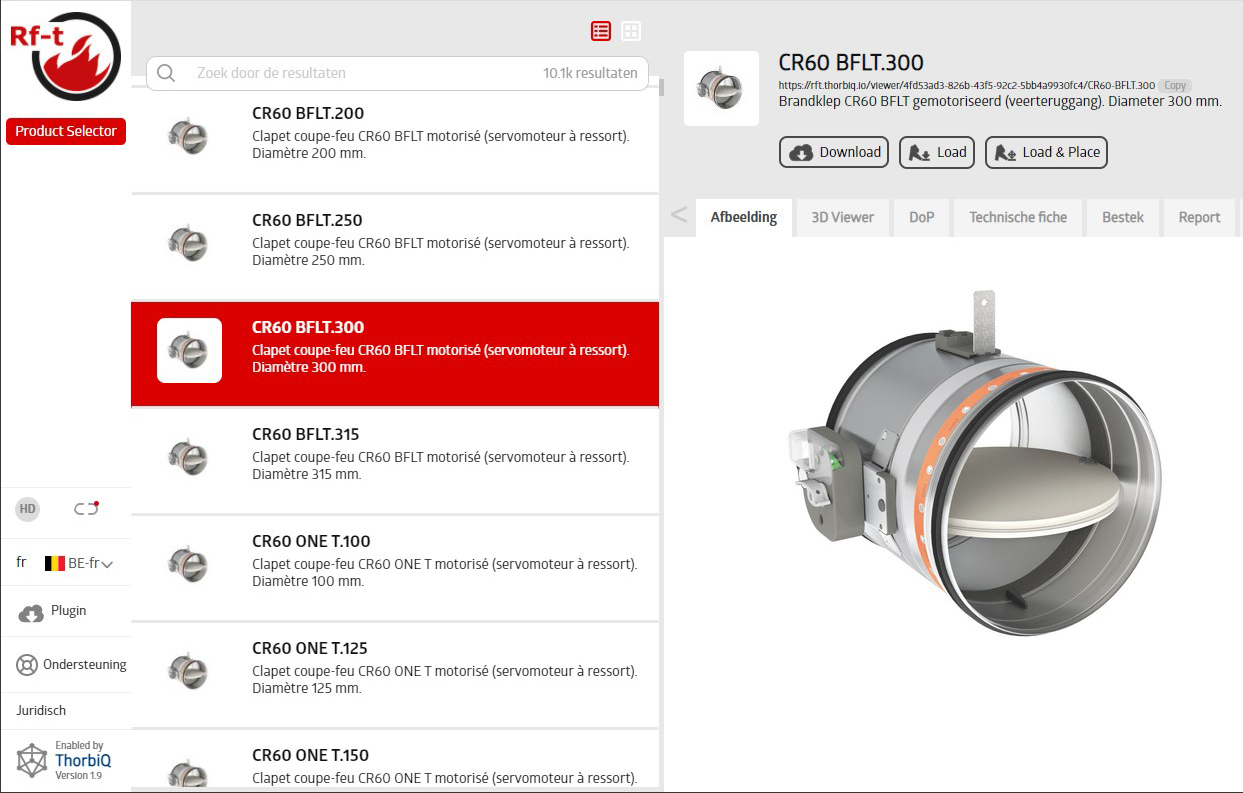
Task: Click the Load & Place button
Action: point(1046,152)
